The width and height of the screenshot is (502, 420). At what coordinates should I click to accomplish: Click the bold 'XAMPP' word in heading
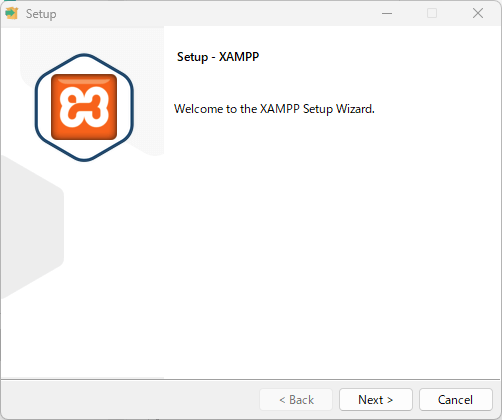pos(239,57)
